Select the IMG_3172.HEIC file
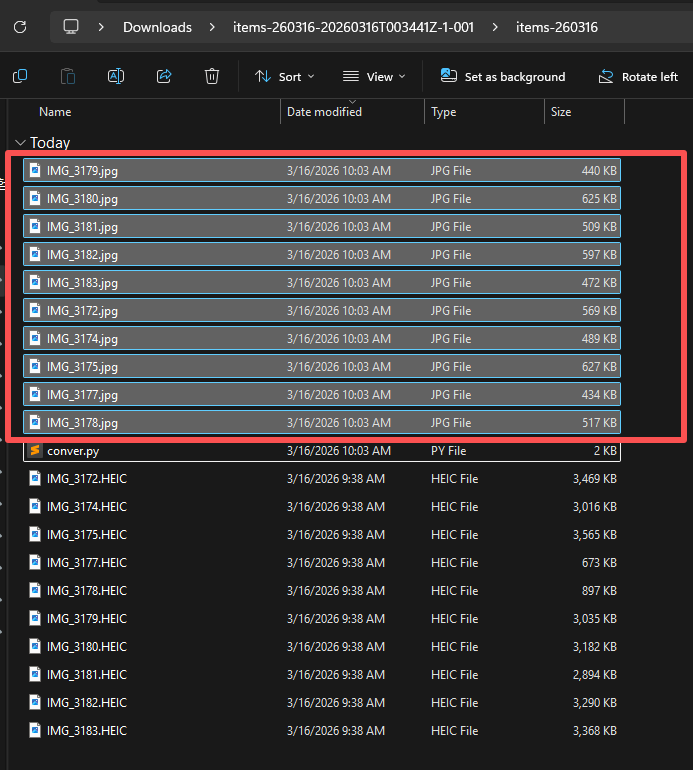 (x=86, y=479)
